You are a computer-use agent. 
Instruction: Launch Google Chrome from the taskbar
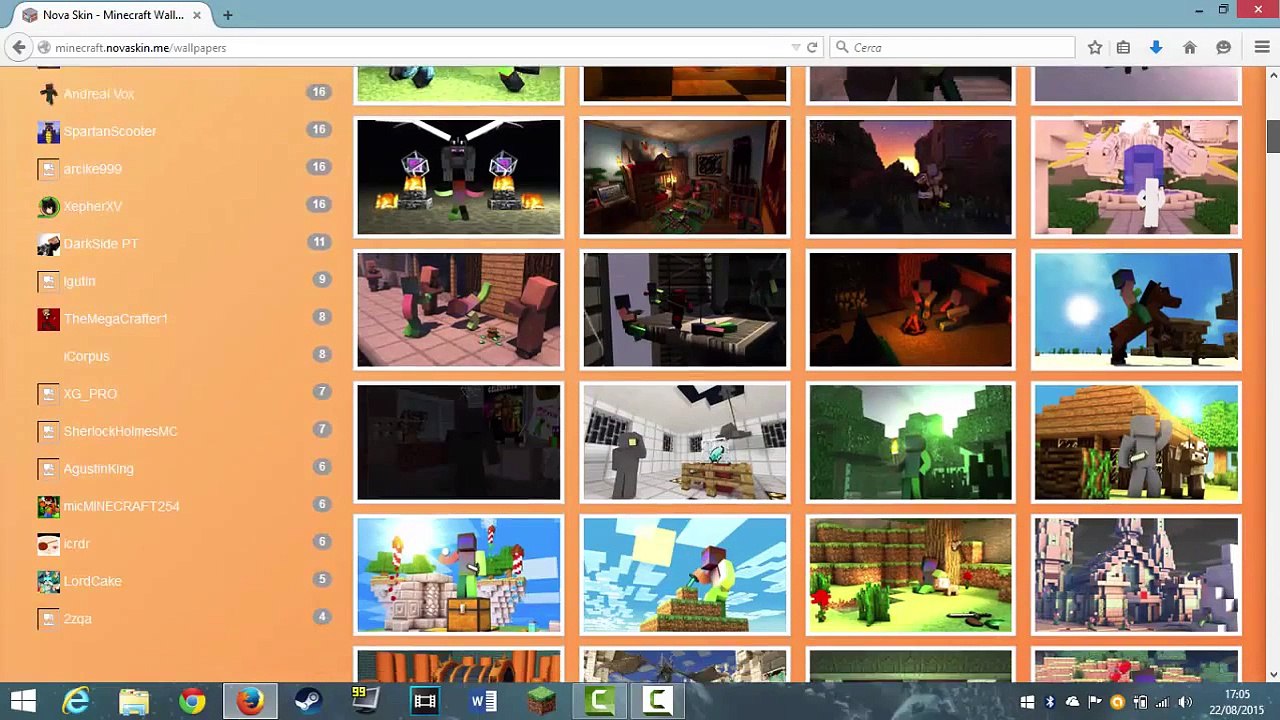pos(192,701)
